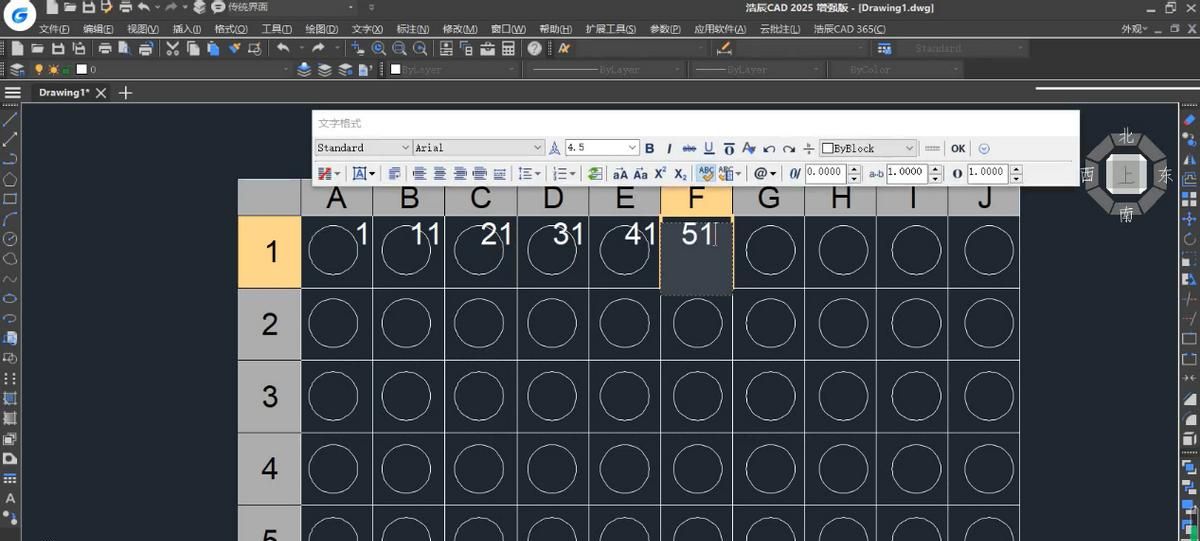Click the scissors Cut icon in toolbar
The image size is (1200, 541).
(173, 48)
